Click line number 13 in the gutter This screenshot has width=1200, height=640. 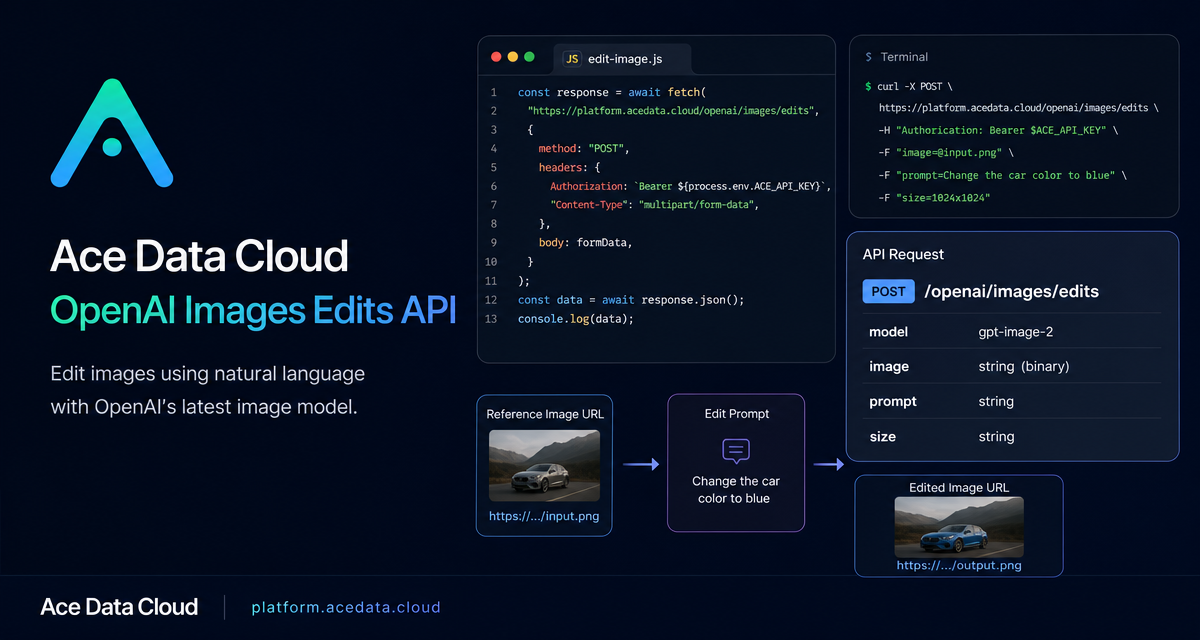point(491,319)
